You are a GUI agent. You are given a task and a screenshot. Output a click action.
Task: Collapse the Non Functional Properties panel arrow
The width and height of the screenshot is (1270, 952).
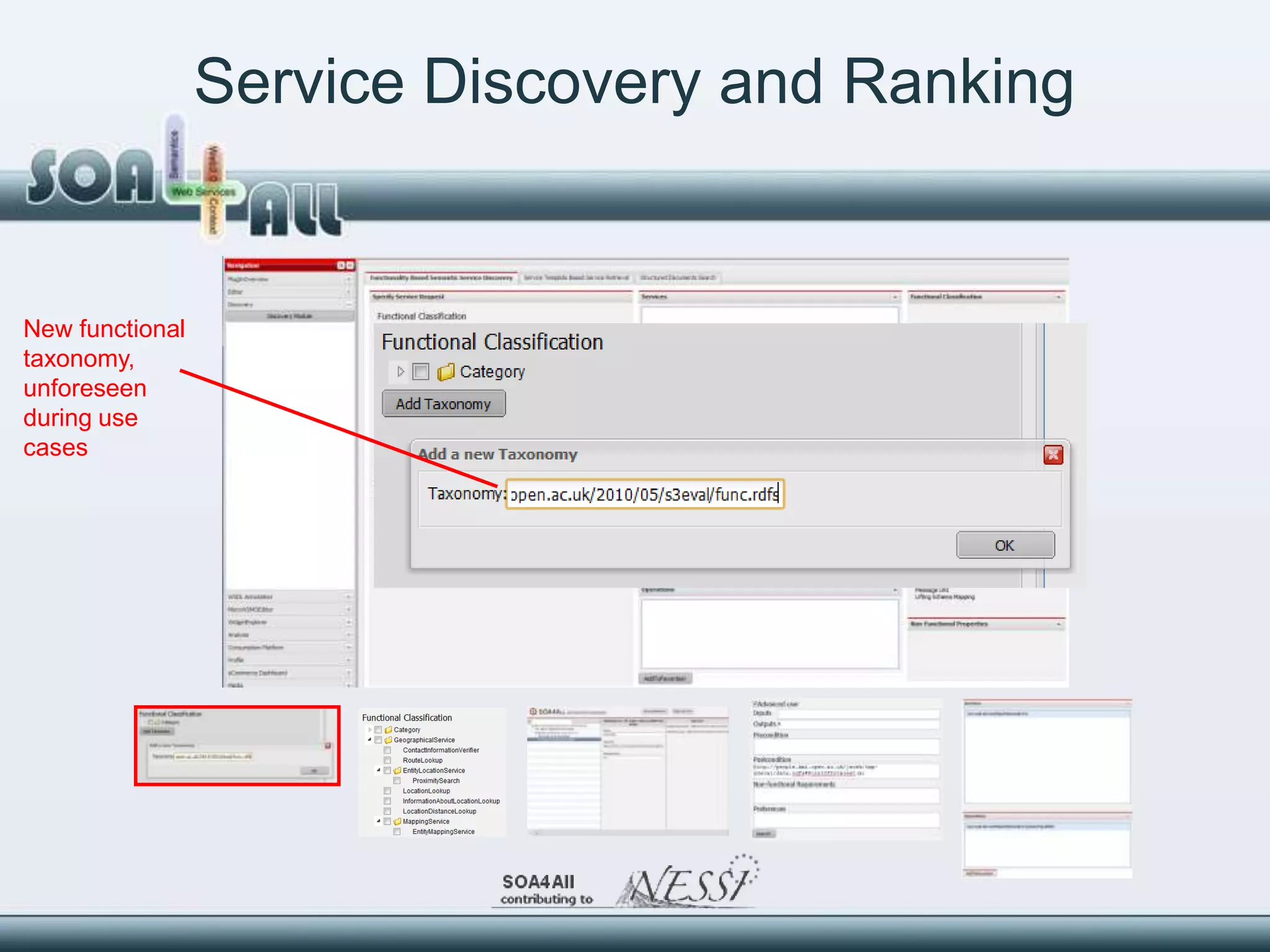(1059, 624)
